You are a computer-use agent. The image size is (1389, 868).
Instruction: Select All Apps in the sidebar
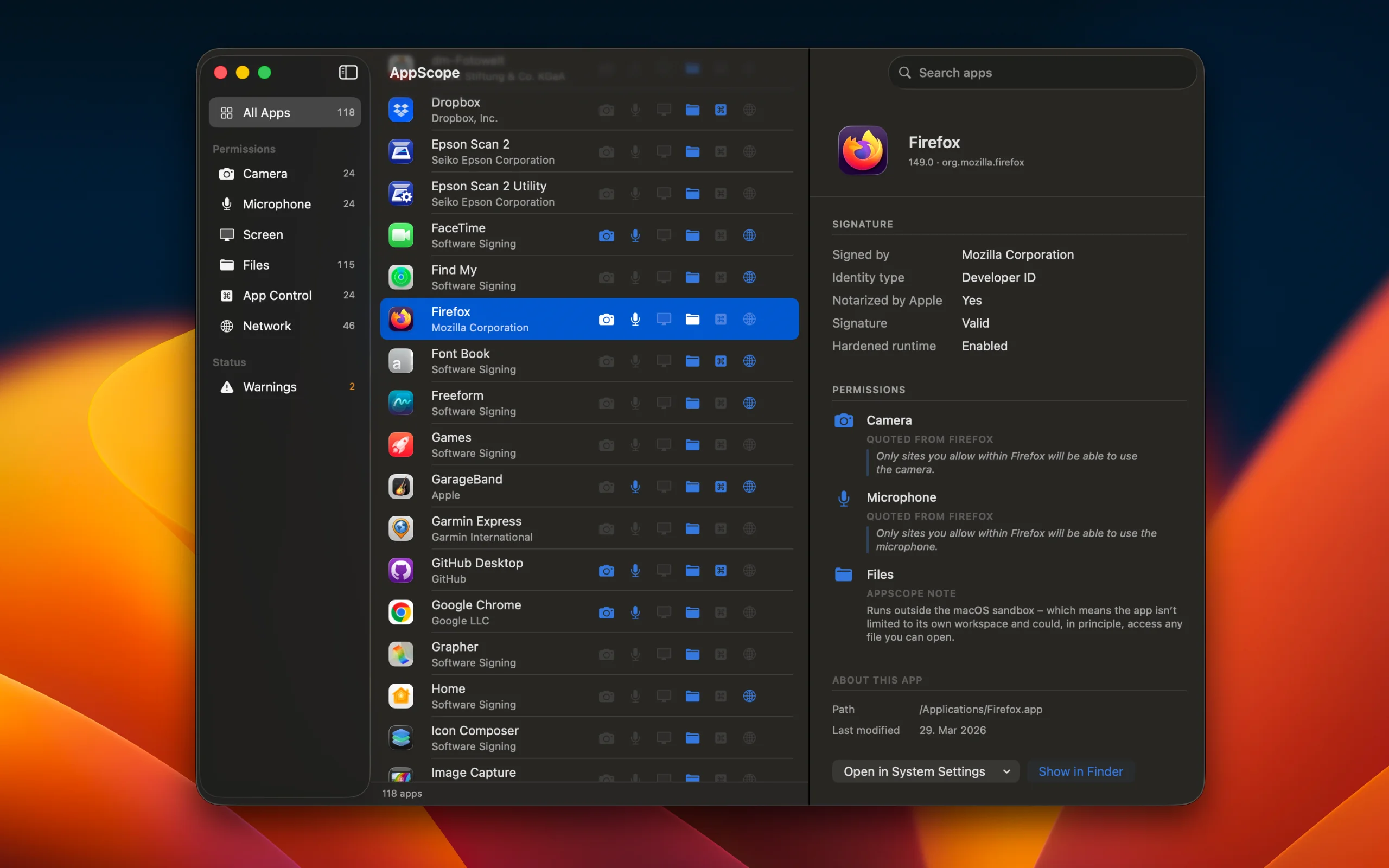pyautogui.click(x=285, y=112)
